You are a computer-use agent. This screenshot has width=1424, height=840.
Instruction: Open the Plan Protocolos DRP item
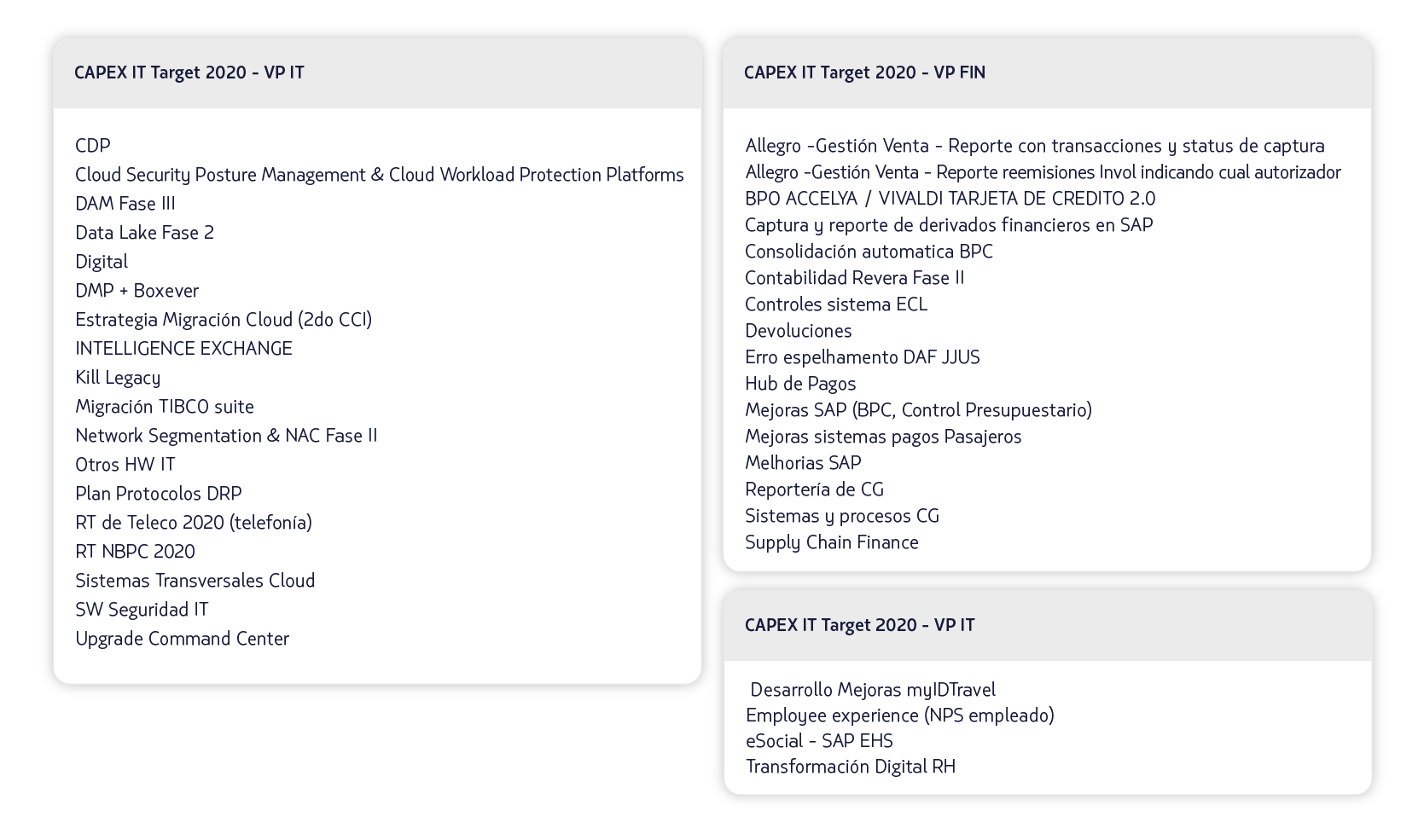click(159, 494)
